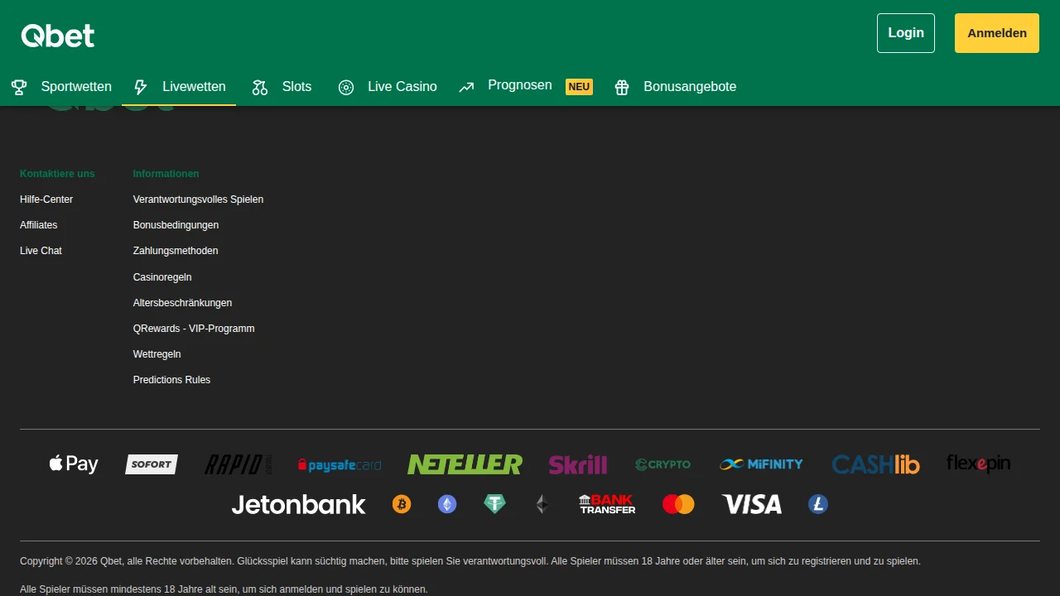Click the orange Bitcoin icon

coord(402,504)
